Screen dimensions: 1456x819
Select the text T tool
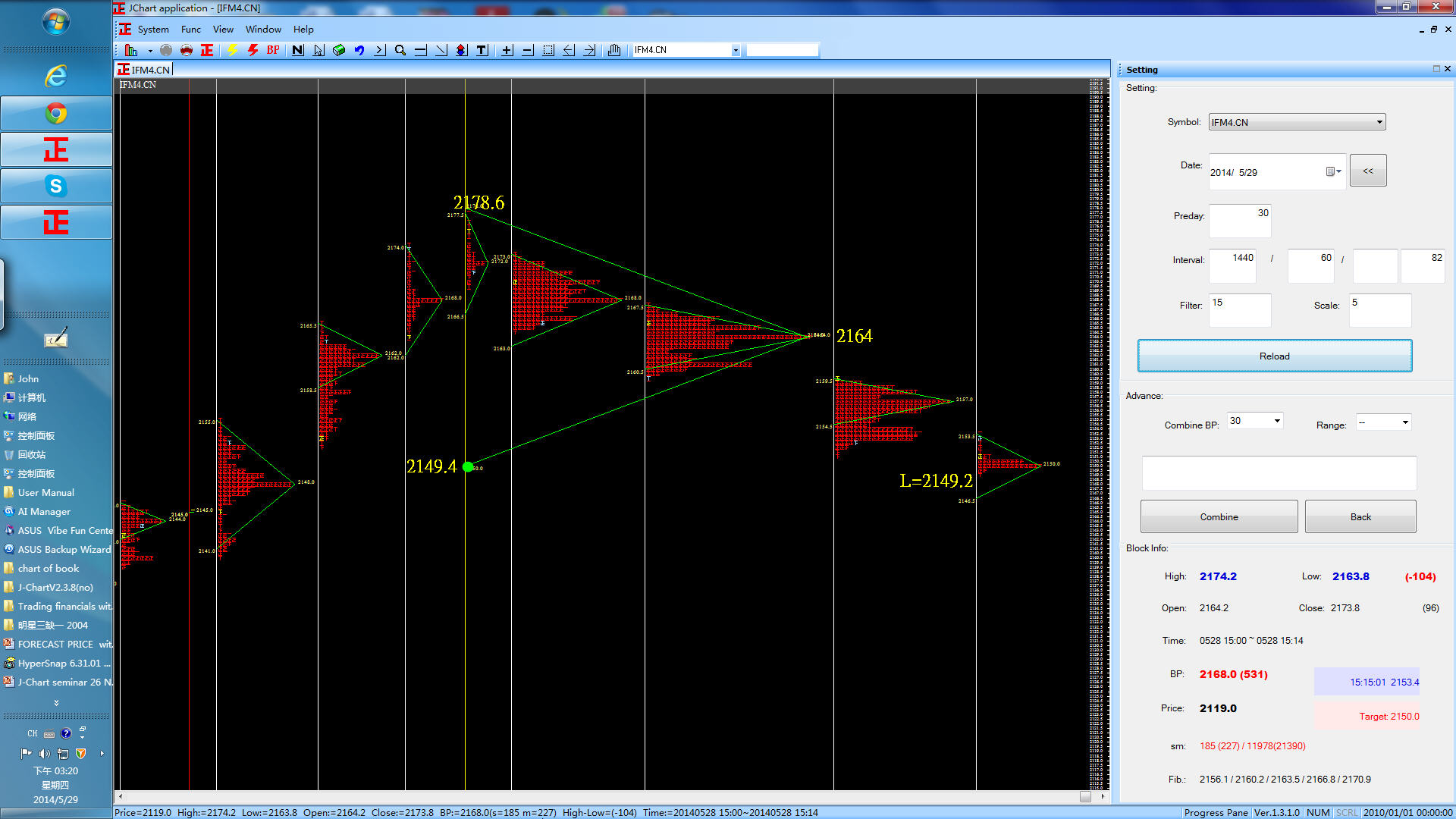pyautogui.click(x=482, y=50)
